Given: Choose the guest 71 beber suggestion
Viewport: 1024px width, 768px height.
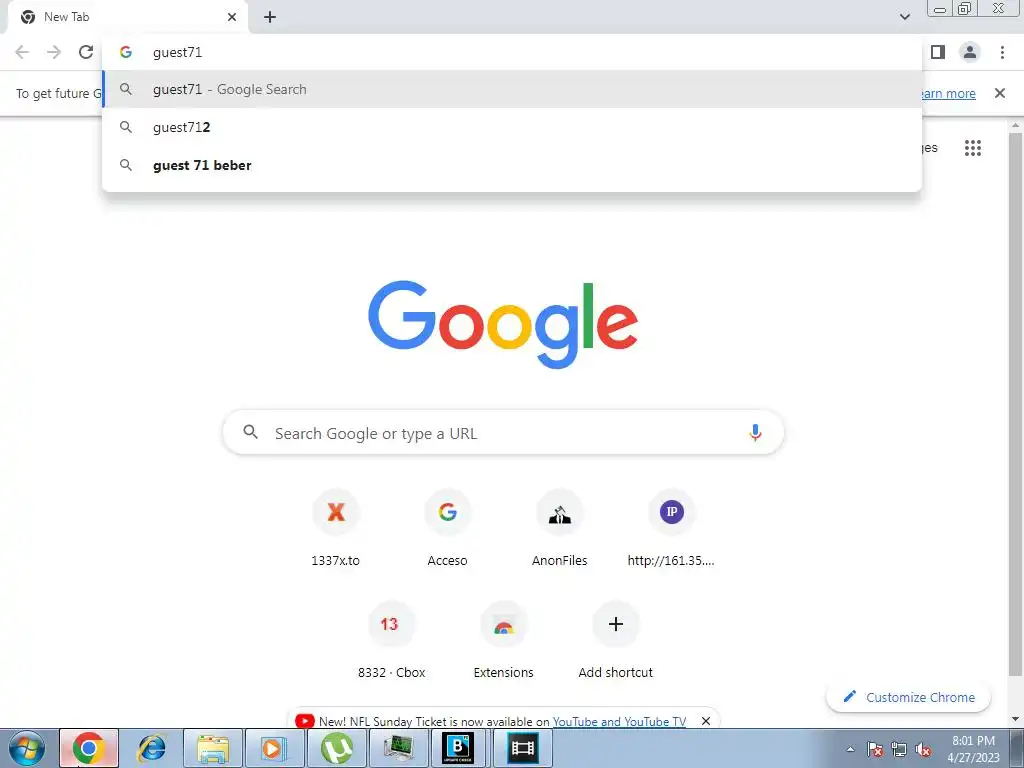Looking at the screenshot, I should point(512,165).
